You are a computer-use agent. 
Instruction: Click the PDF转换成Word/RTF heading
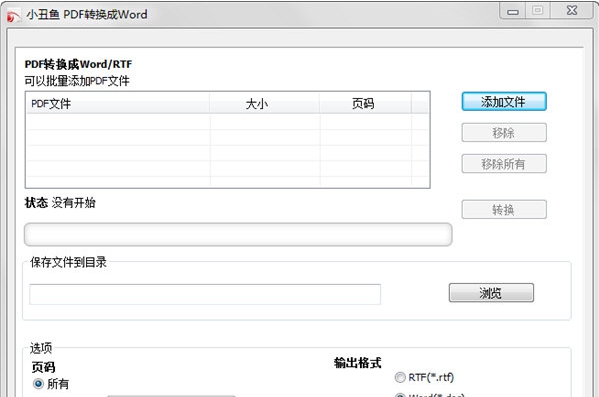coord(78,64)
